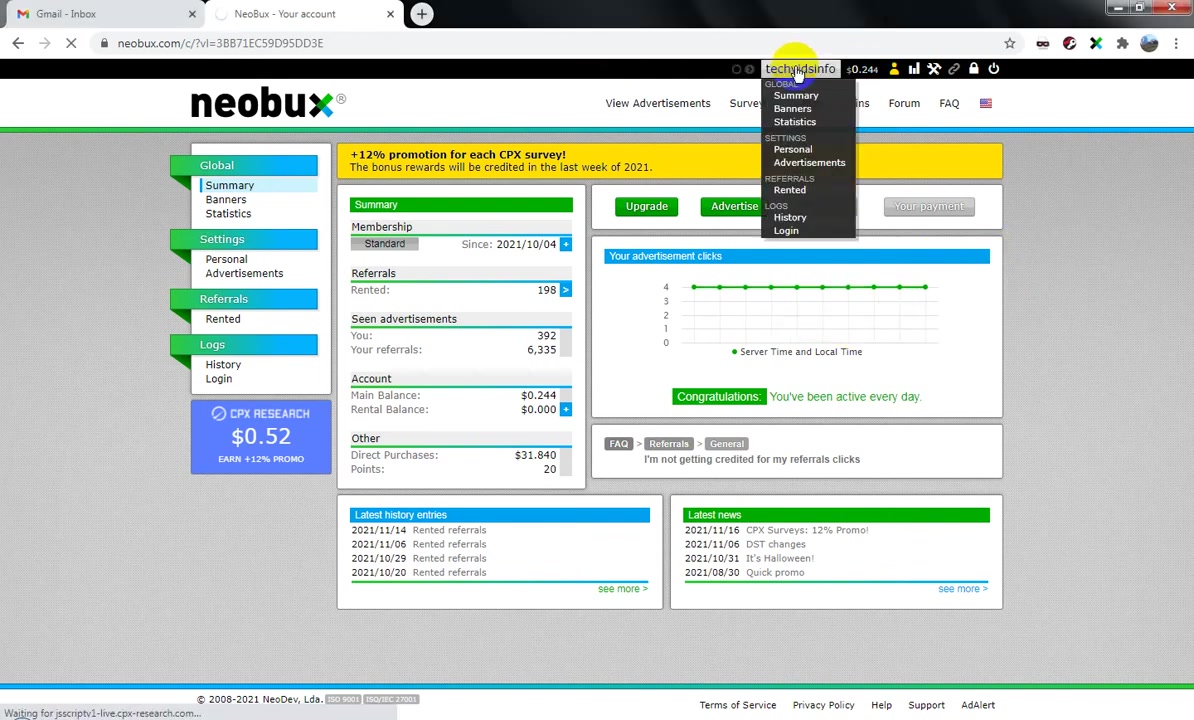
Task: Click the browser address bar URL
Action: coord(220,43)
